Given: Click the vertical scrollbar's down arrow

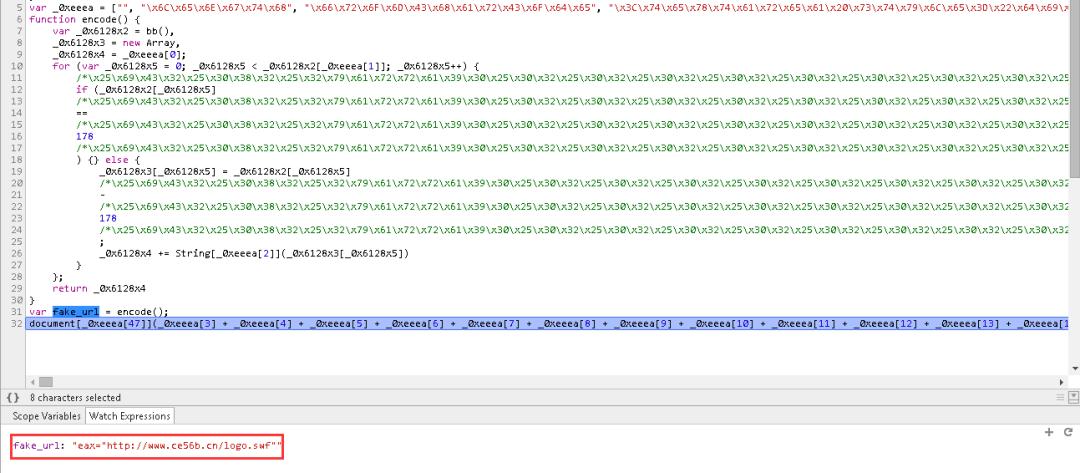Looking at the screenshot, I should (1074, 369).
